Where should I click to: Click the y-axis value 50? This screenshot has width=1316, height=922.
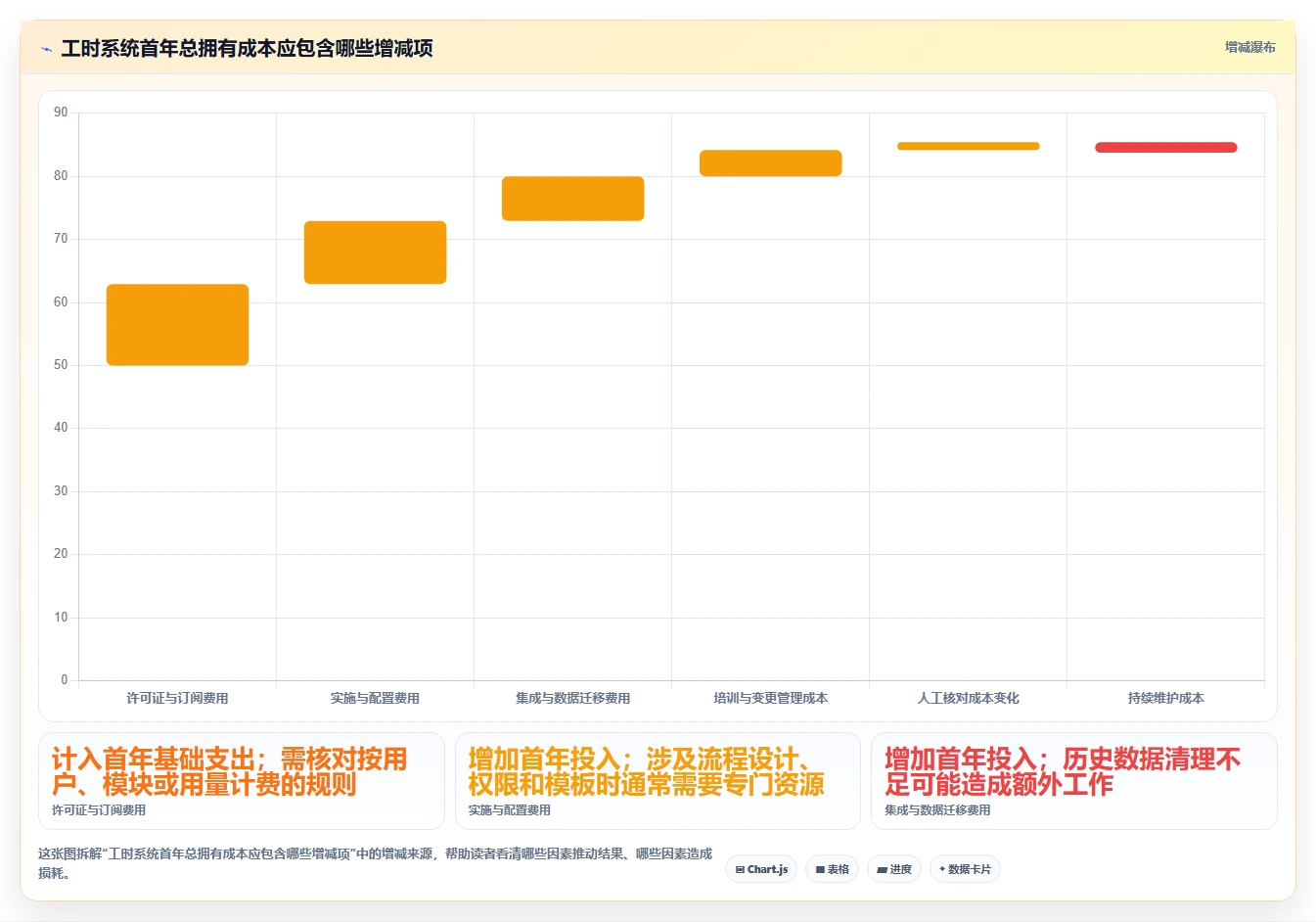coord(61,365)
